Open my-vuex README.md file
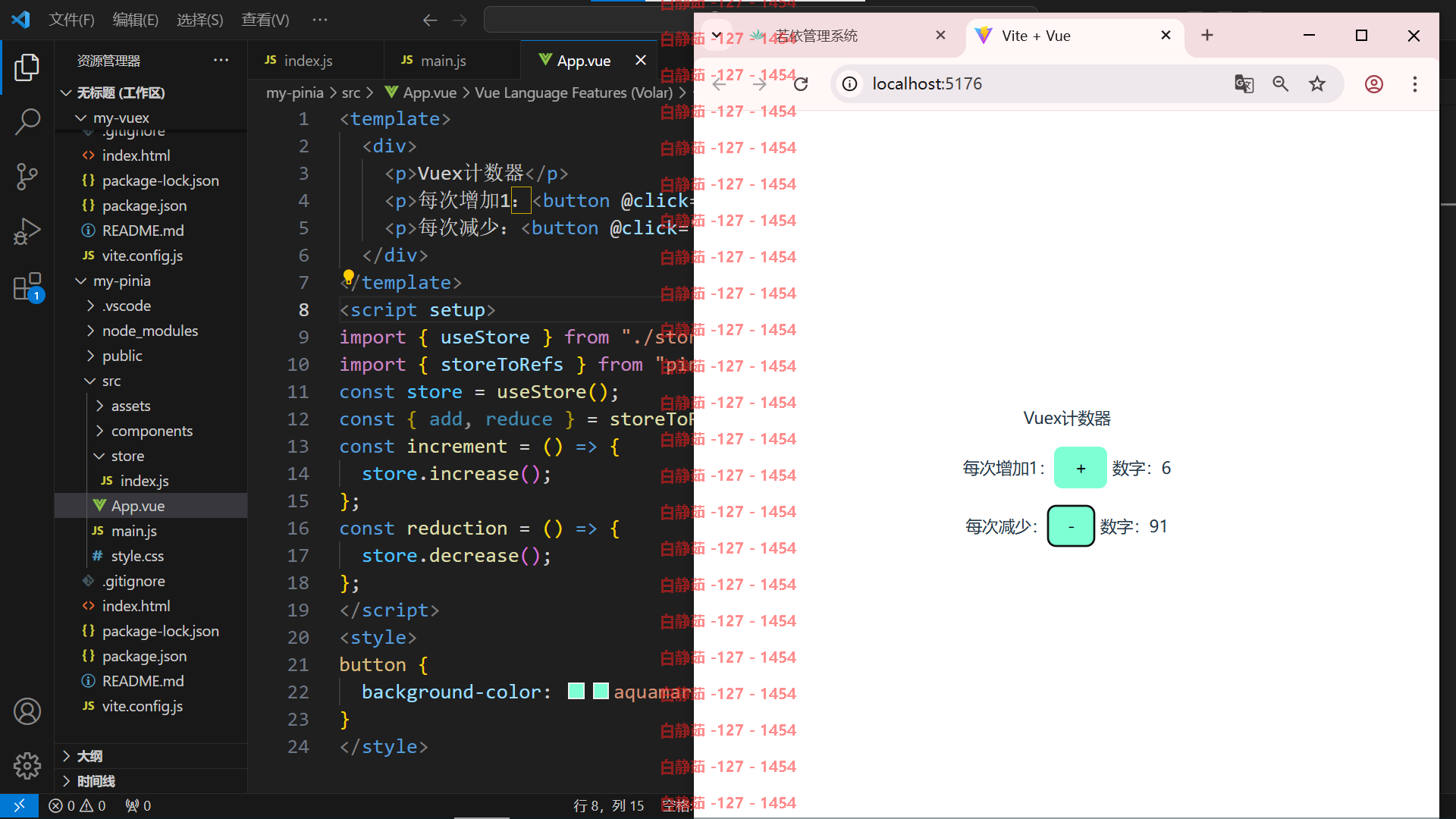The image size is (1456, 819). pyautogui.click(x=150, y=231)
